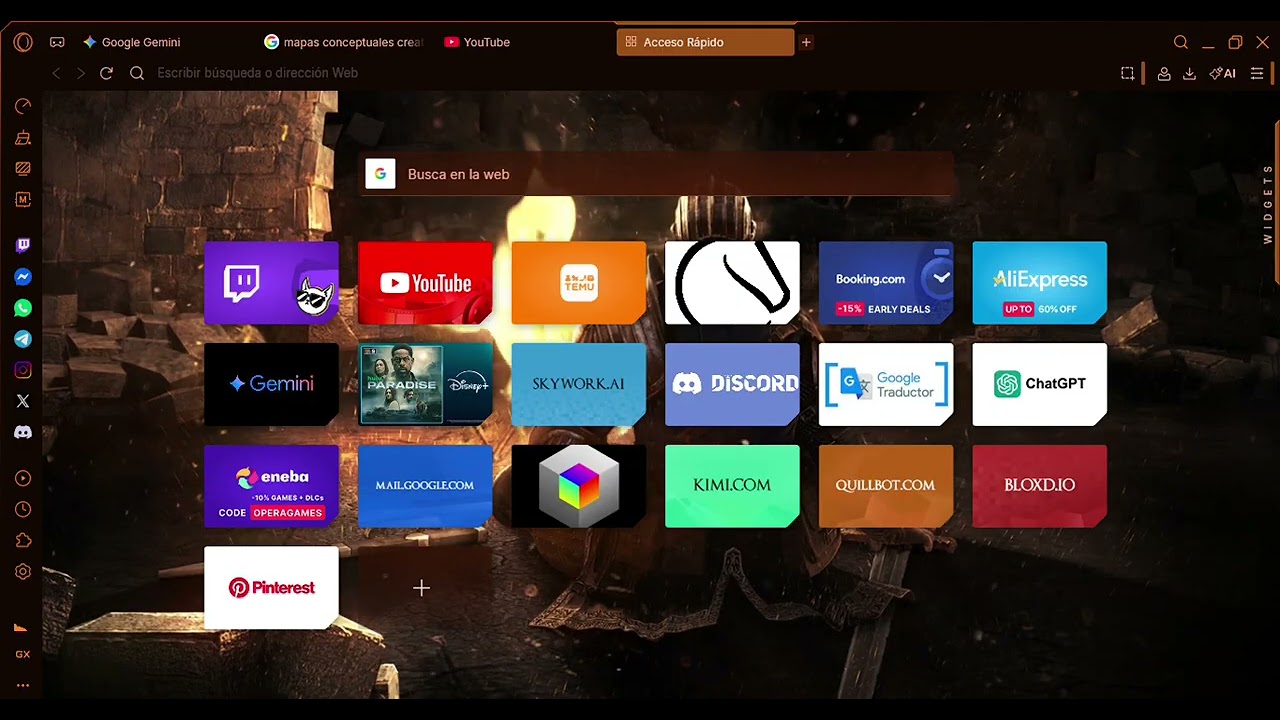Screen dimensions: 1280x720
Task: Open GX Corner icon in sidebar
Action: [x=23, y=654]
